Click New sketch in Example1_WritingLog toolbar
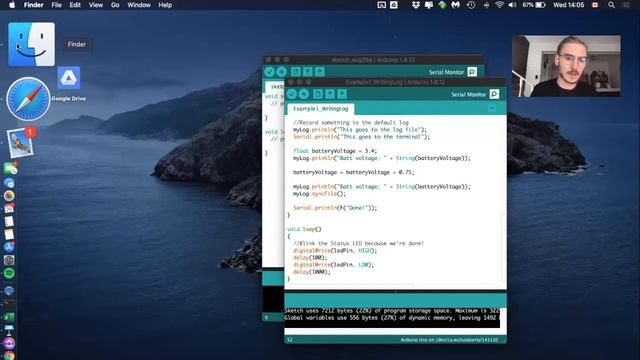Viewport: 640px width, 360px height. coord(318,94)
